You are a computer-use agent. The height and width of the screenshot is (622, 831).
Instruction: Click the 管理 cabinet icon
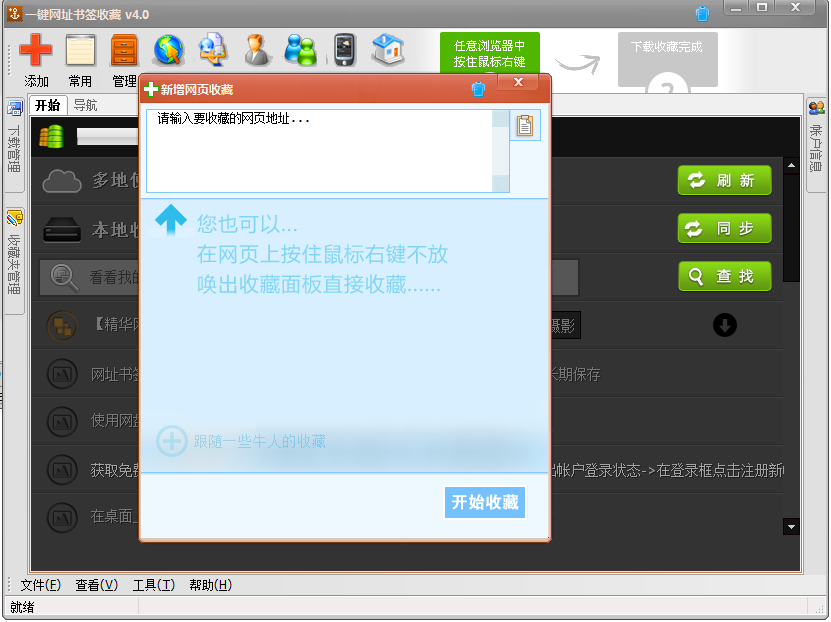pos(125,50)
